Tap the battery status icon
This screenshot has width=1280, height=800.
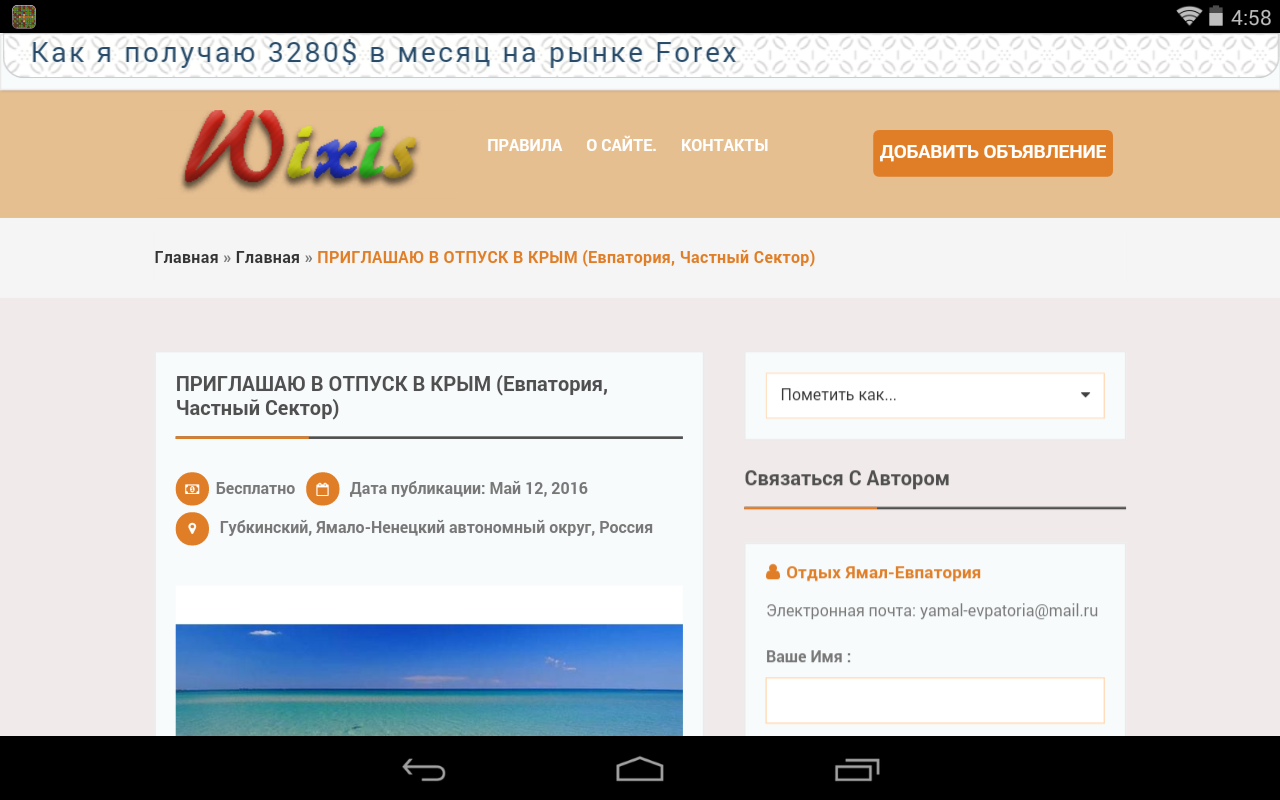[x=1216, y=16]
